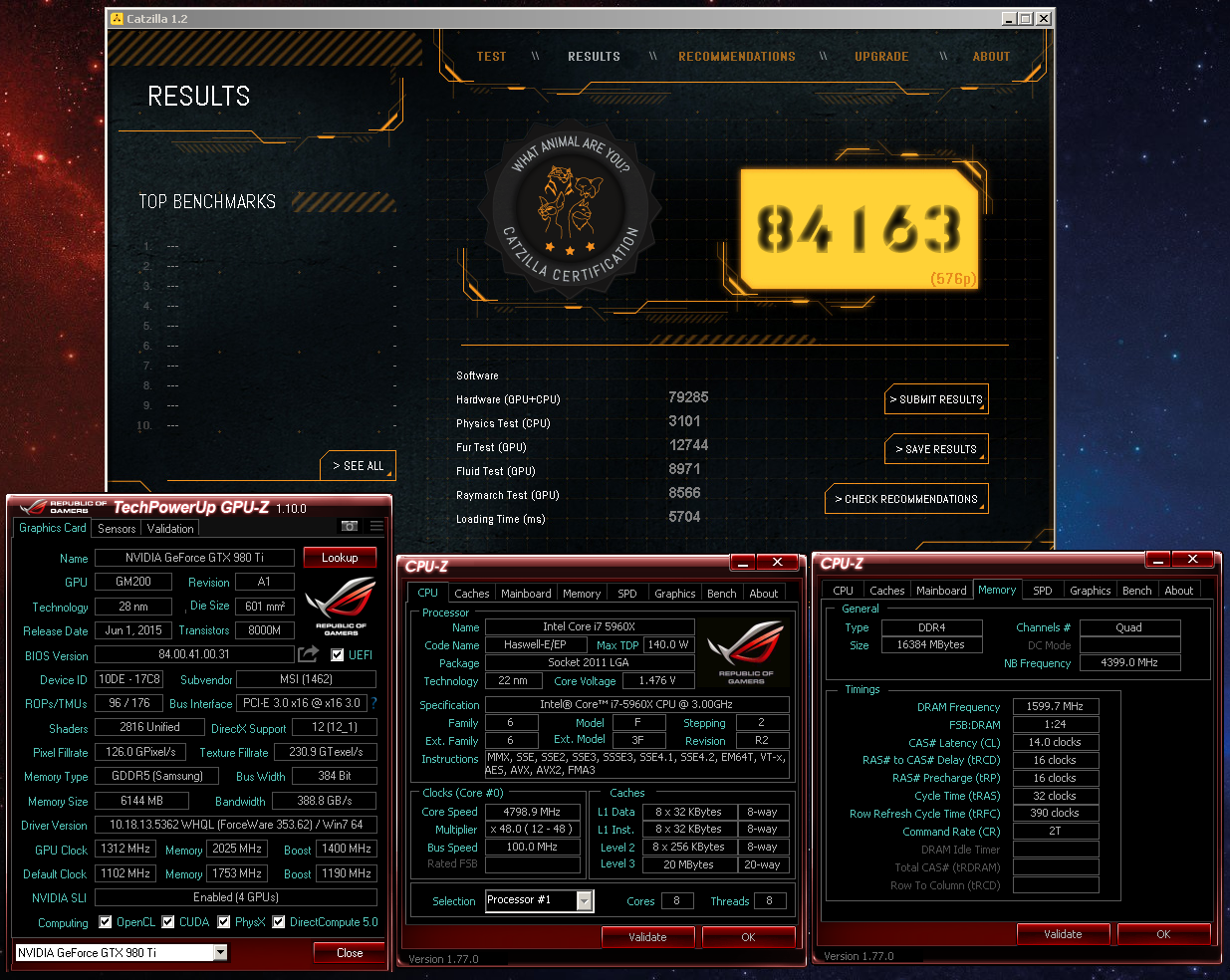Click the Lookup button in GPU-Z
Image resolution: width=1230 pixels, height=980 pixels.
click(340, 558)
